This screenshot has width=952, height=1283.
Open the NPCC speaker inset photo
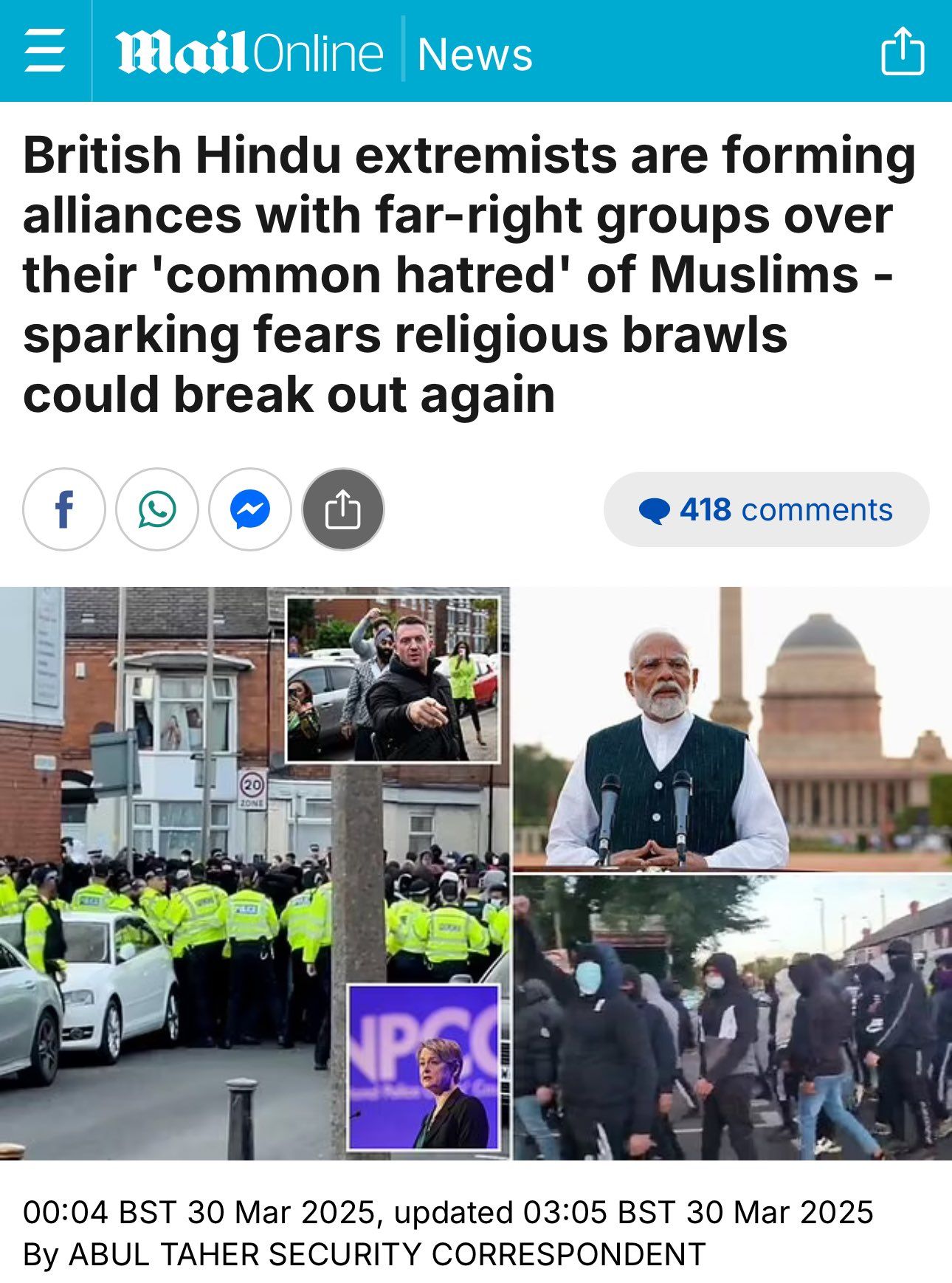point(424,1067)
